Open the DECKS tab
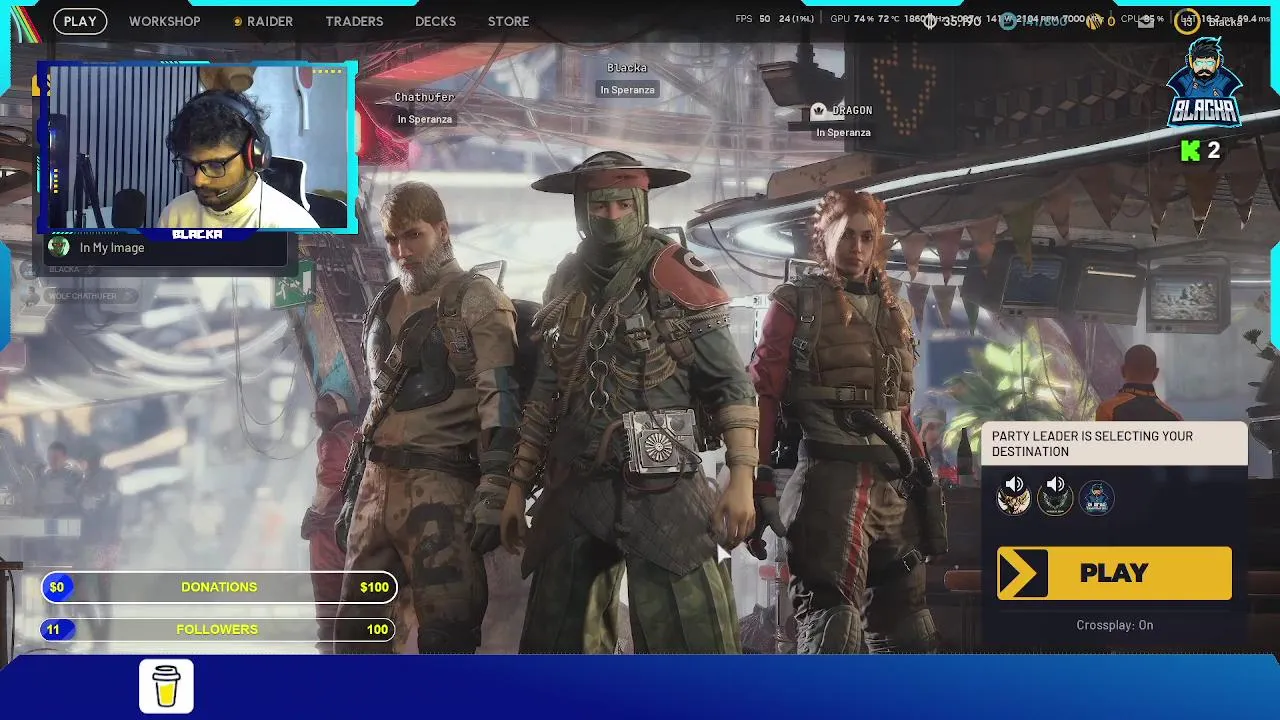 click(435, 21)
